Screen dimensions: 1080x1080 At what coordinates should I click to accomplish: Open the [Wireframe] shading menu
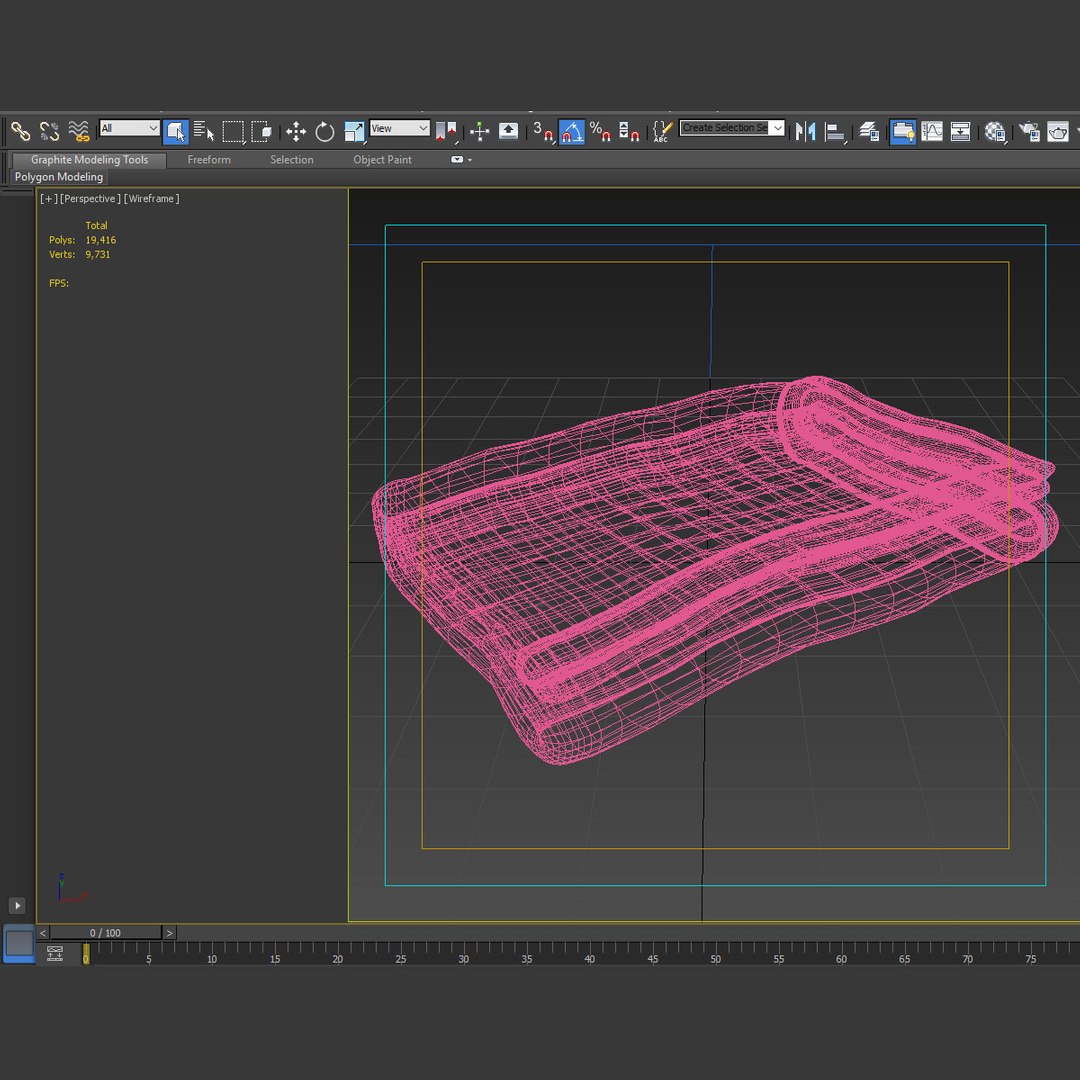(x=152, y=198)
